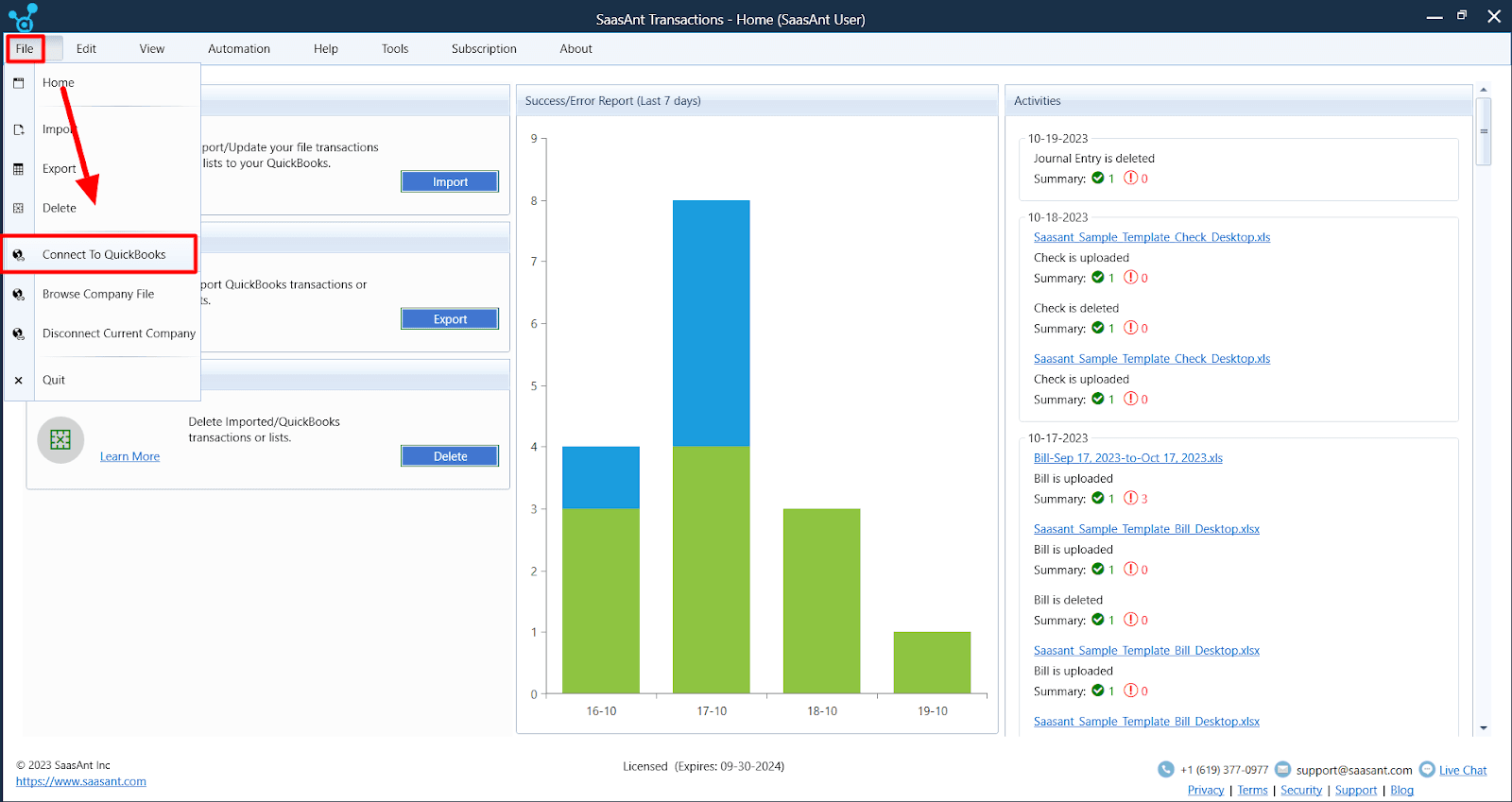1512x802 pixels.
Task: Click the Import document icon in menu
Action: tap(18, 129)
